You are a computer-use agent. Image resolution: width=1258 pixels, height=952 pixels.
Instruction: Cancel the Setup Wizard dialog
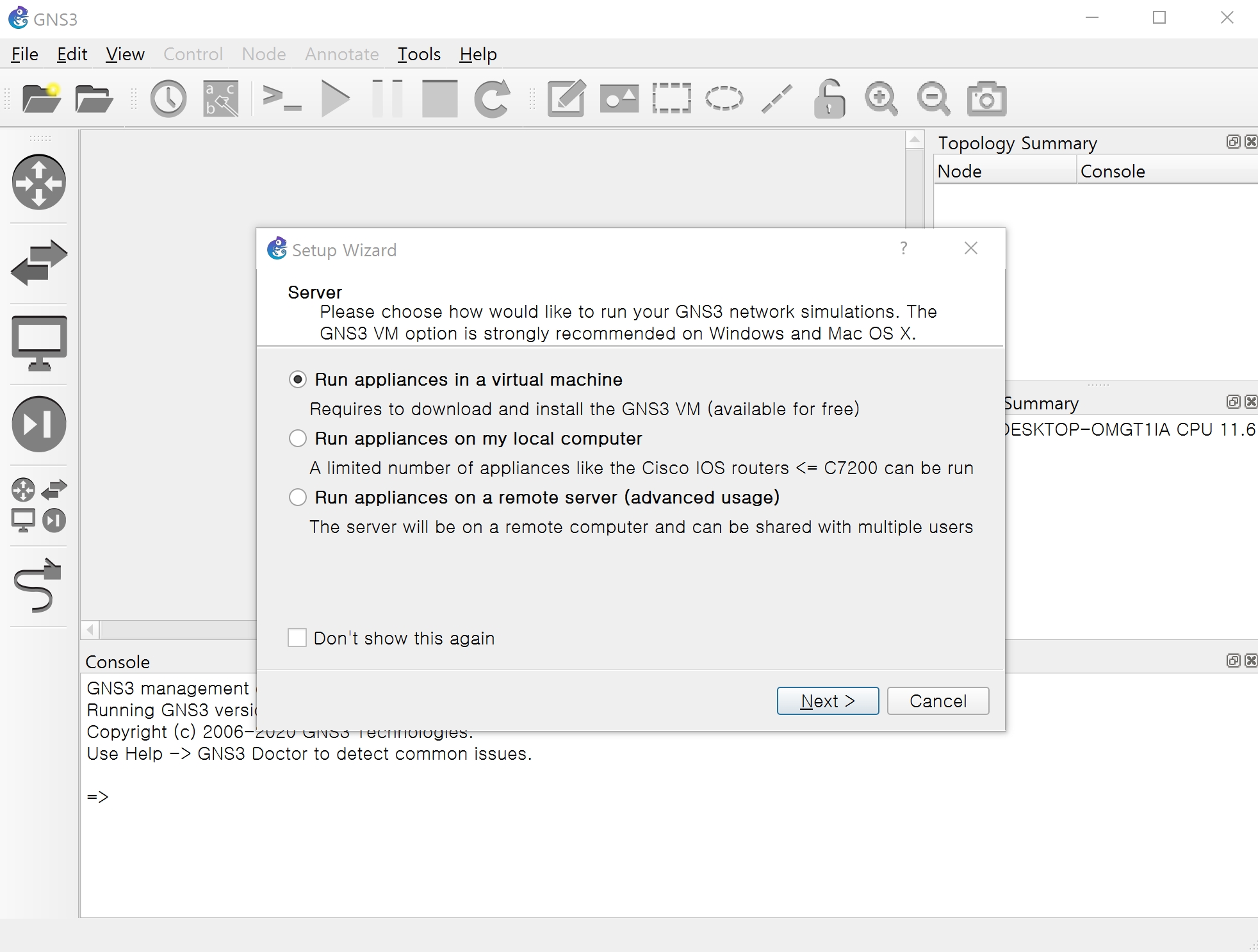tap(938, 701)
